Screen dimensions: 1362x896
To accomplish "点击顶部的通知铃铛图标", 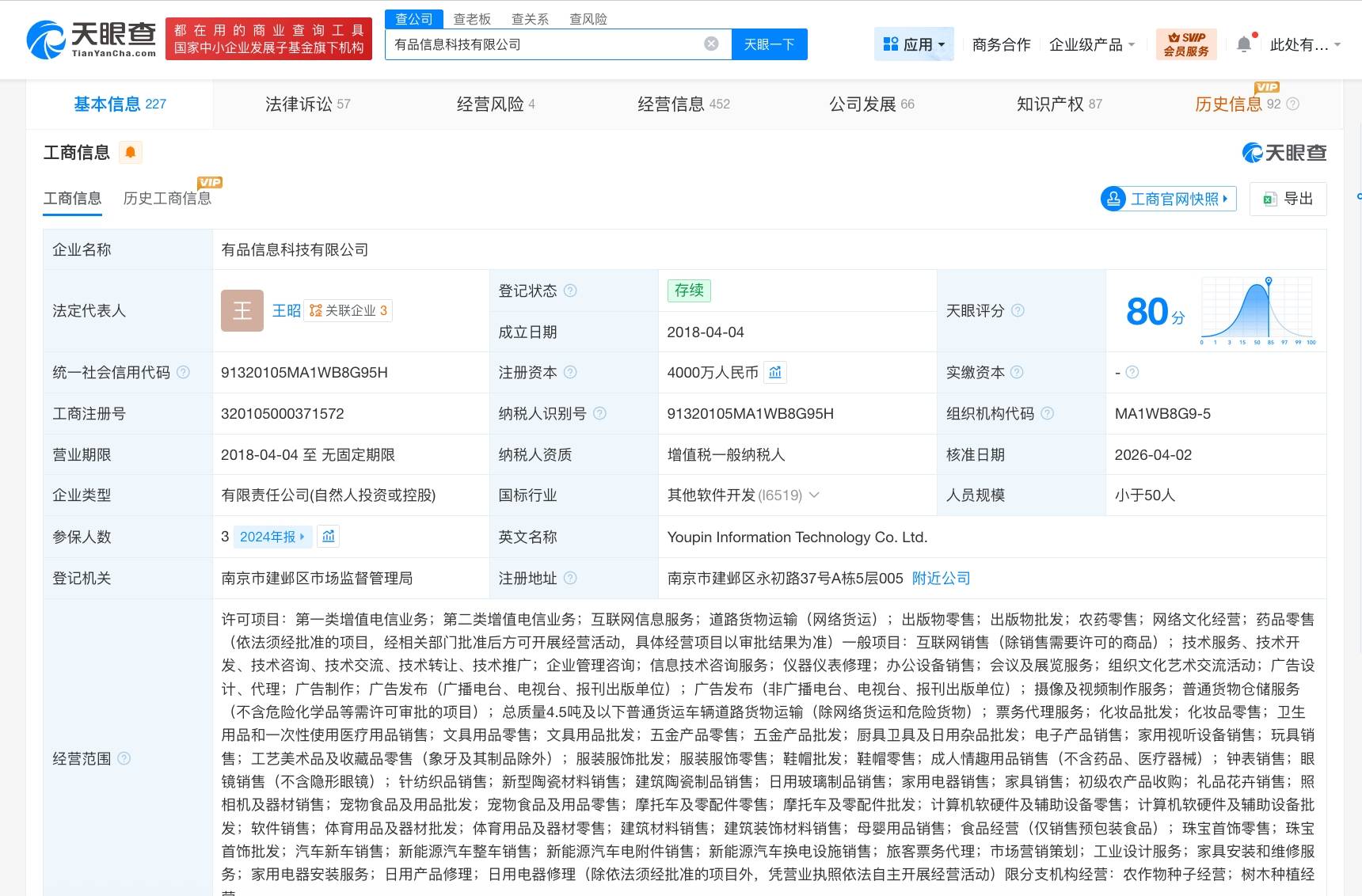I will [1243, 44].
